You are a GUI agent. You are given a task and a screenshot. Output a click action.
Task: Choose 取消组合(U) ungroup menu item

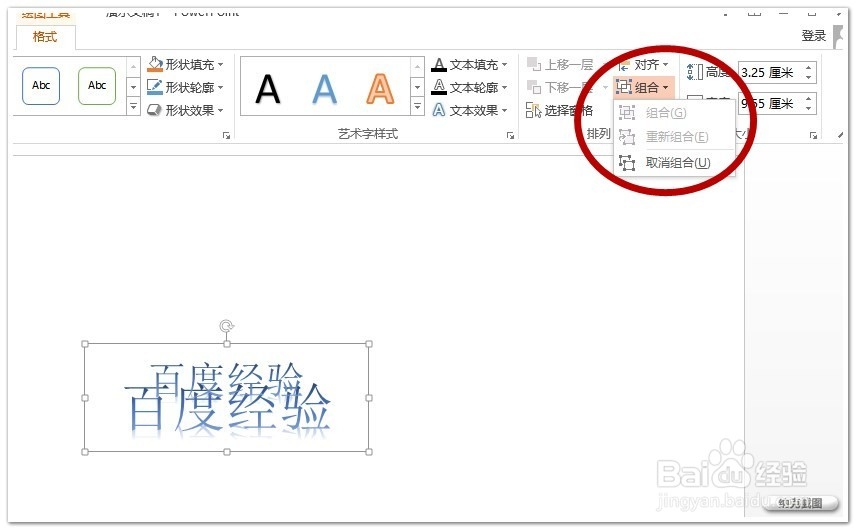674,163
